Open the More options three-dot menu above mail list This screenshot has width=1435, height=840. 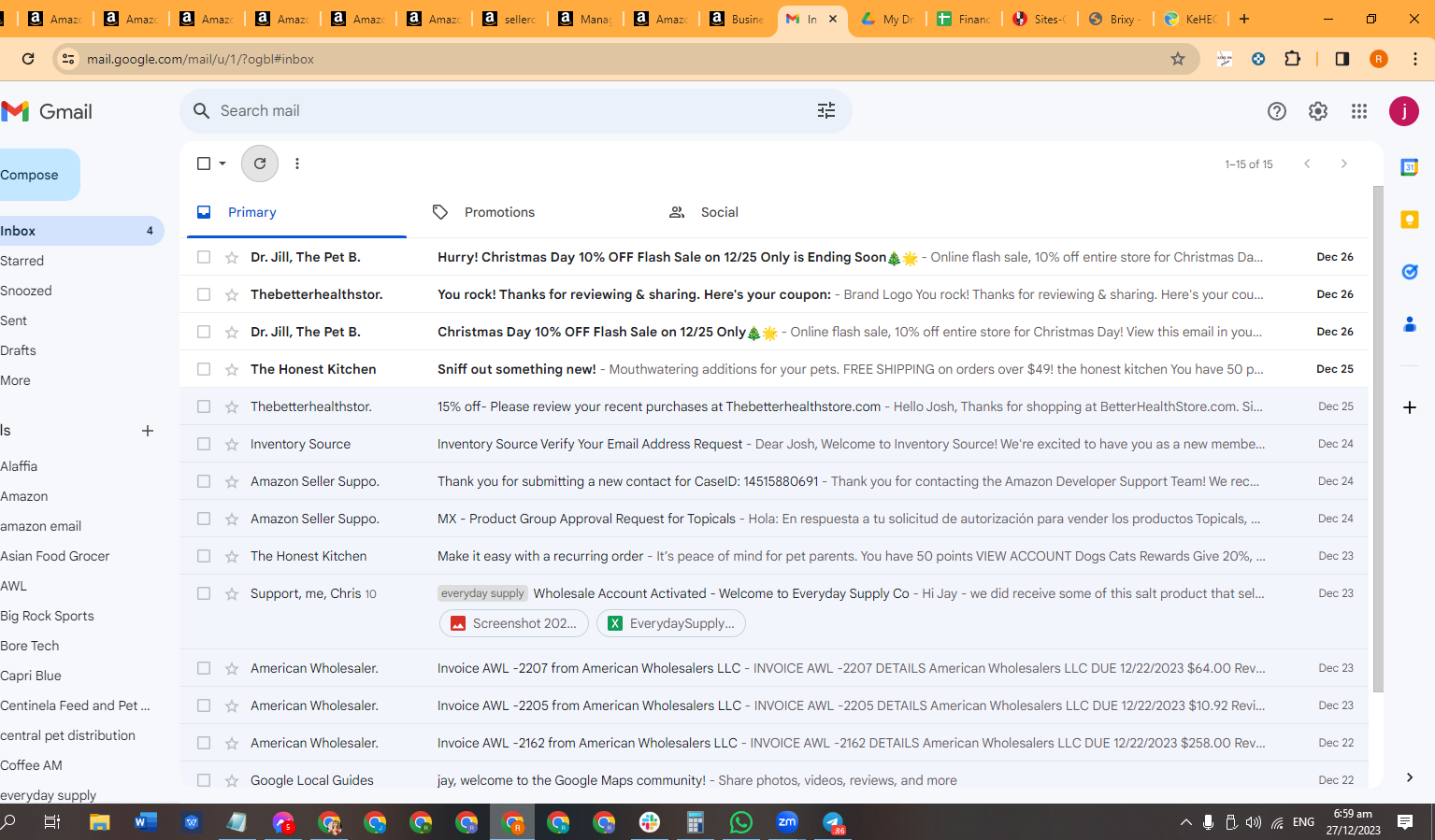[297, 164]
